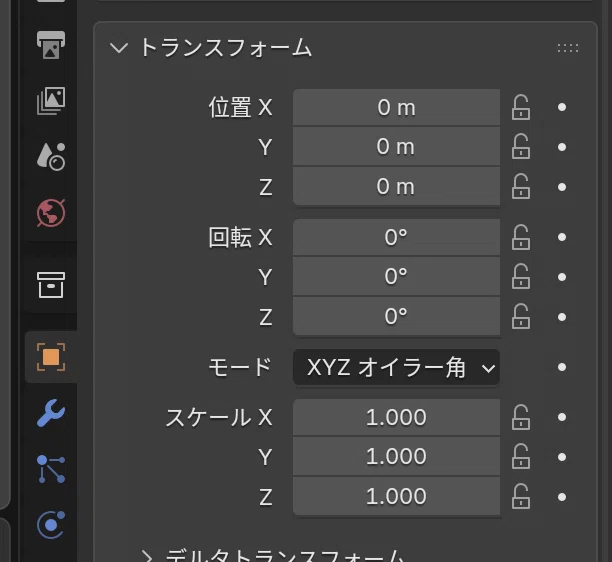Open the モード XYZ オイラー角 dropdown

point(396,367)
